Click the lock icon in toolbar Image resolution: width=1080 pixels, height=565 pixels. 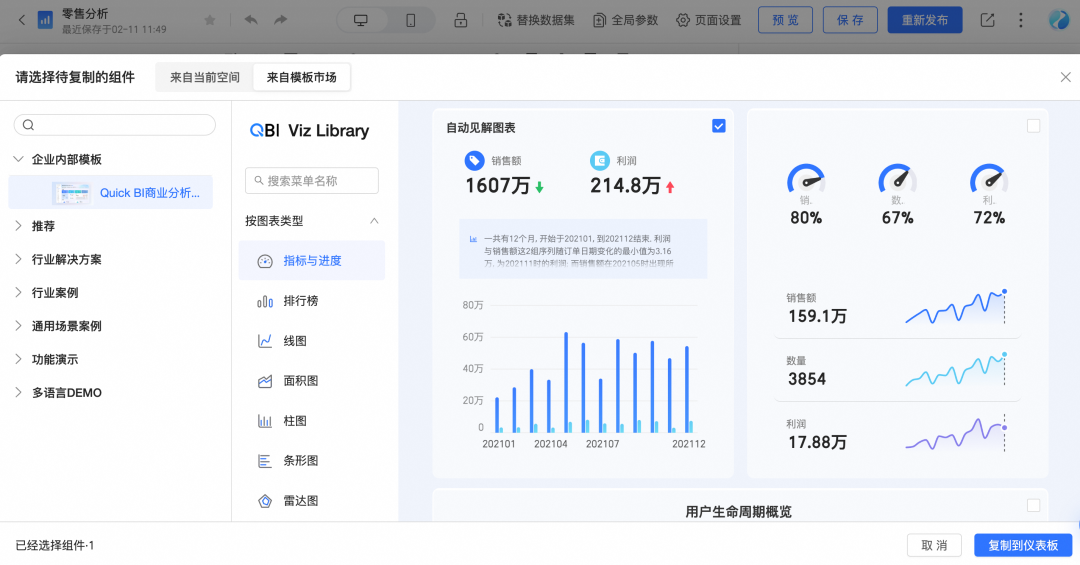point(461,20)
